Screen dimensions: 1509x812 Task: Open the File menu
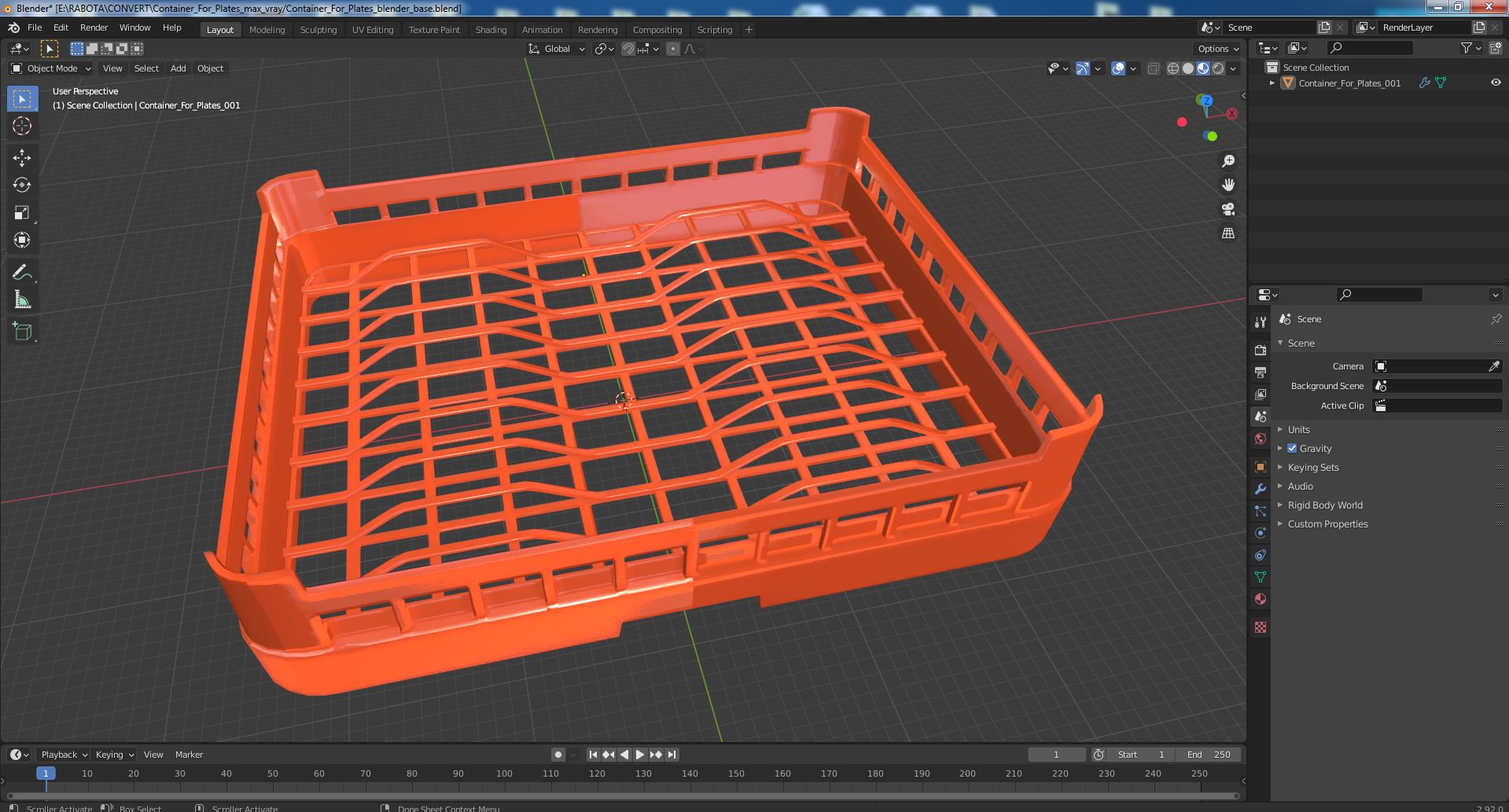(35, 28)
